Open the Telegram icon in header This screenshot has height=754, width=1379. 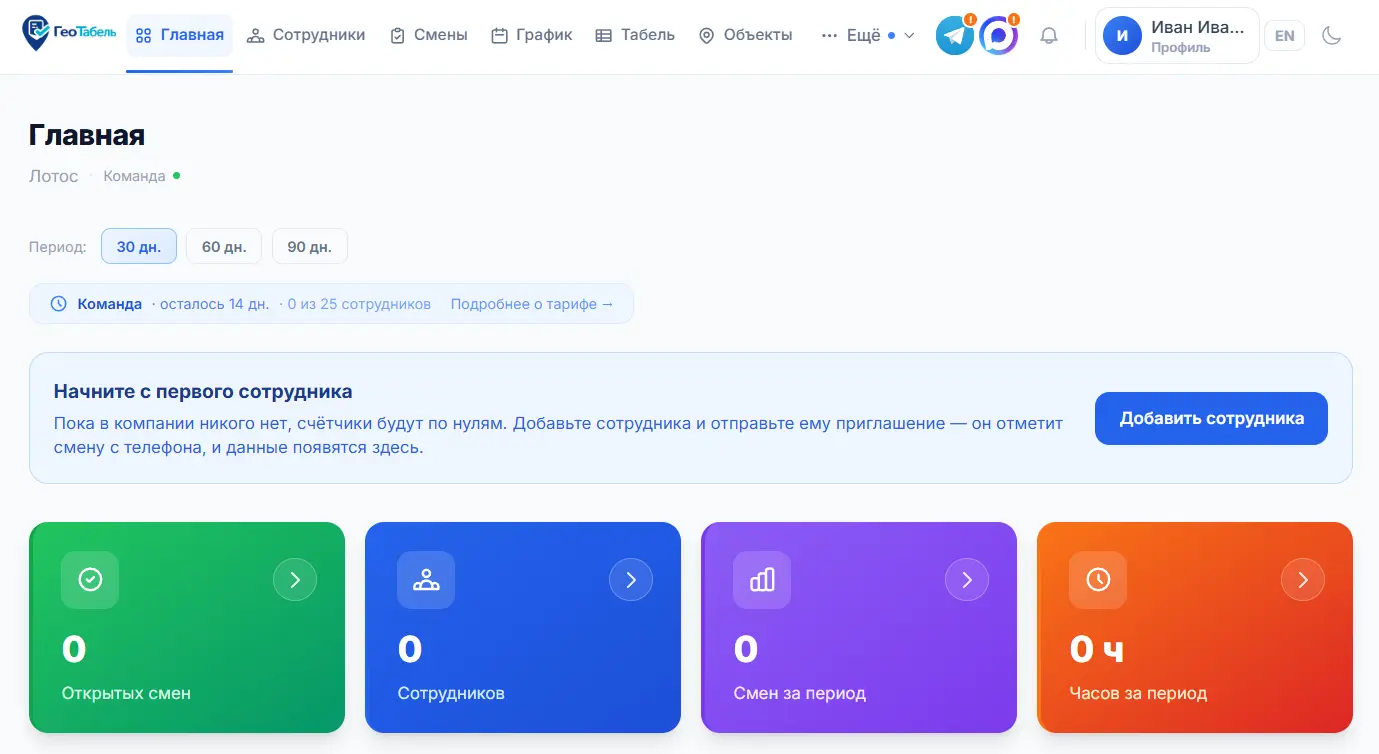click(955, 36)
